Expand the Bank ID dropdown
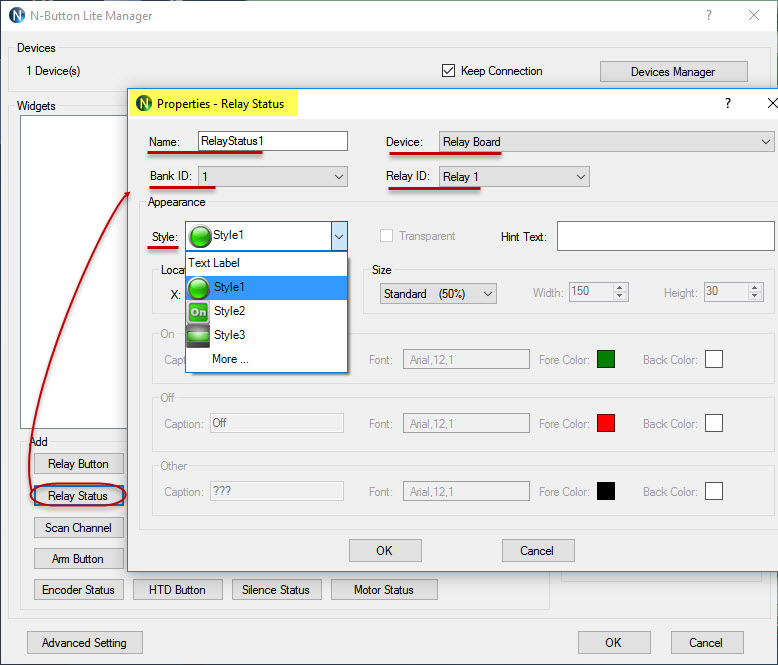Viewport: 778px width, 665px height. pos(273,176)
